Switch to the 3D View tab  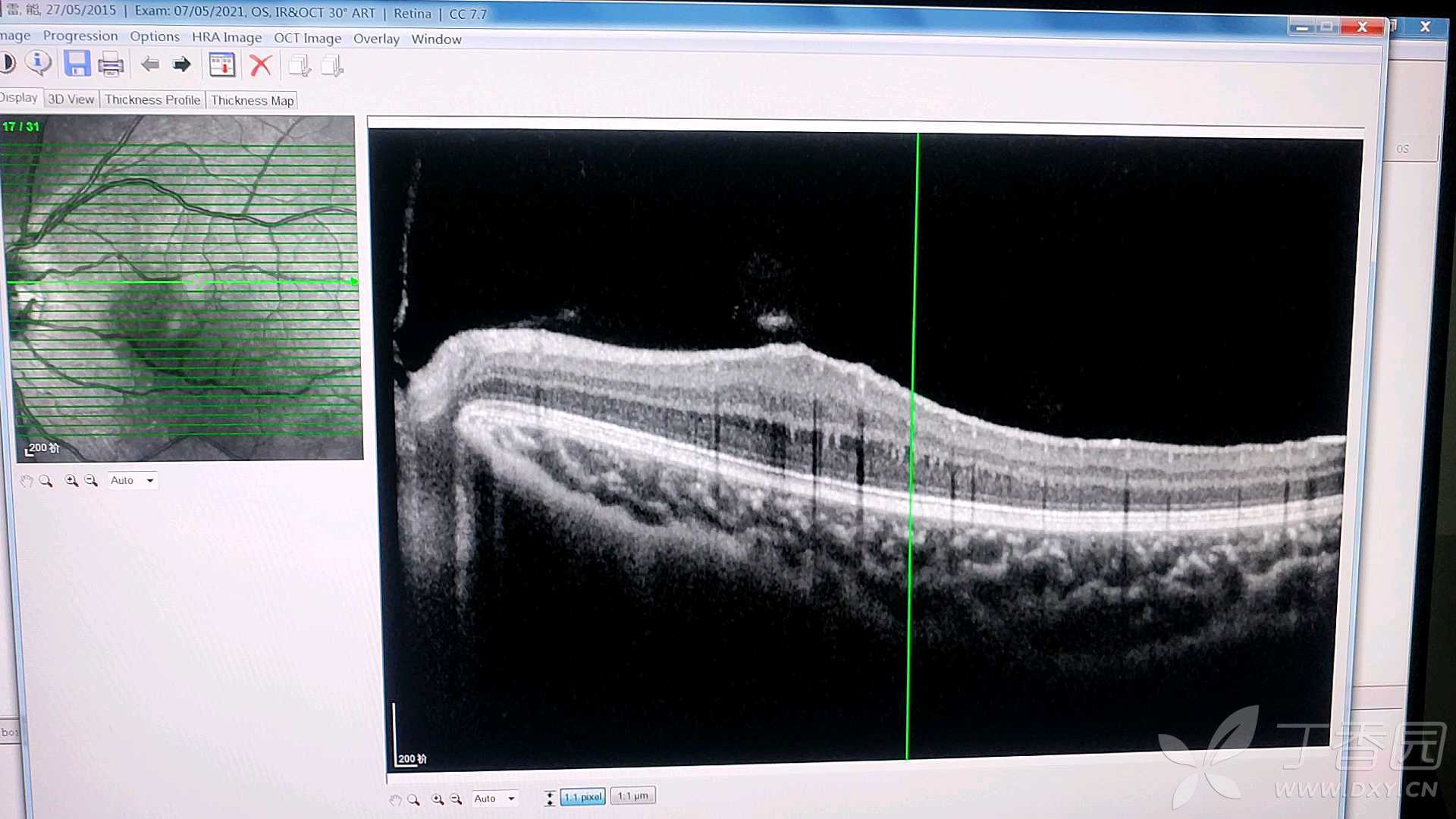pos(71,99)
